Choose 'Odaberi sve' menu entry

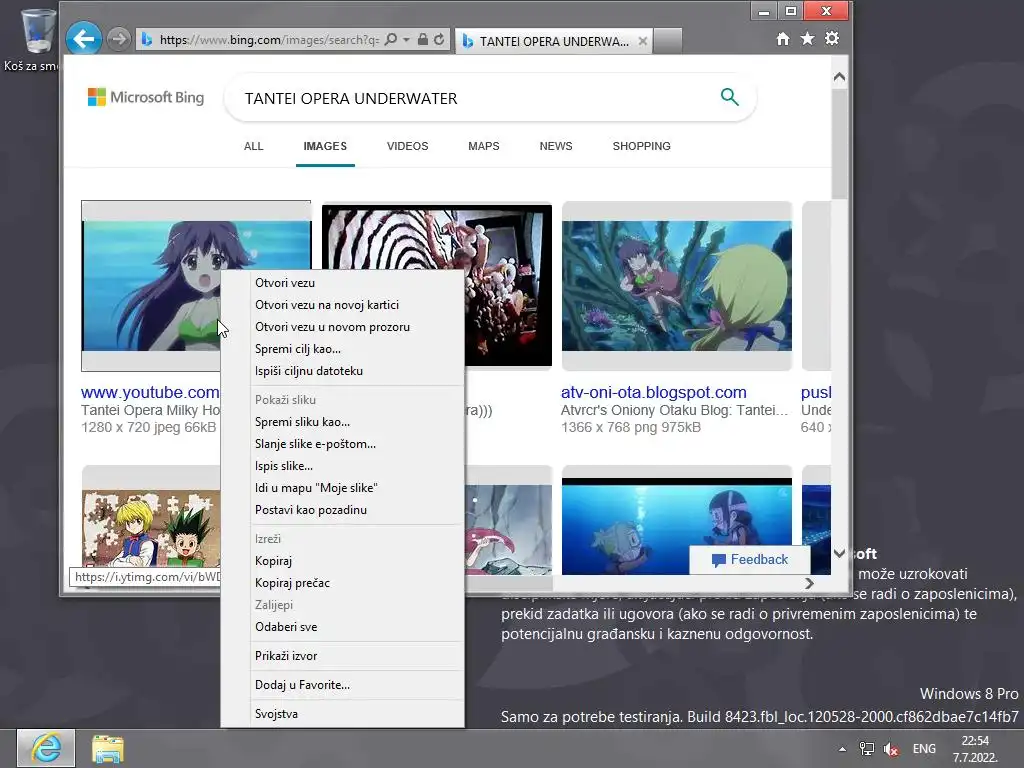(342, 627)
